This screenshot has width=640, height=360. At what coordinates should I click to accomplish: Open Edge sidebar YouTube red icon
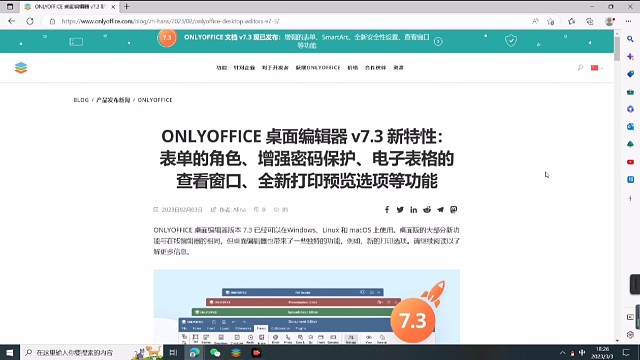(630, 162)
